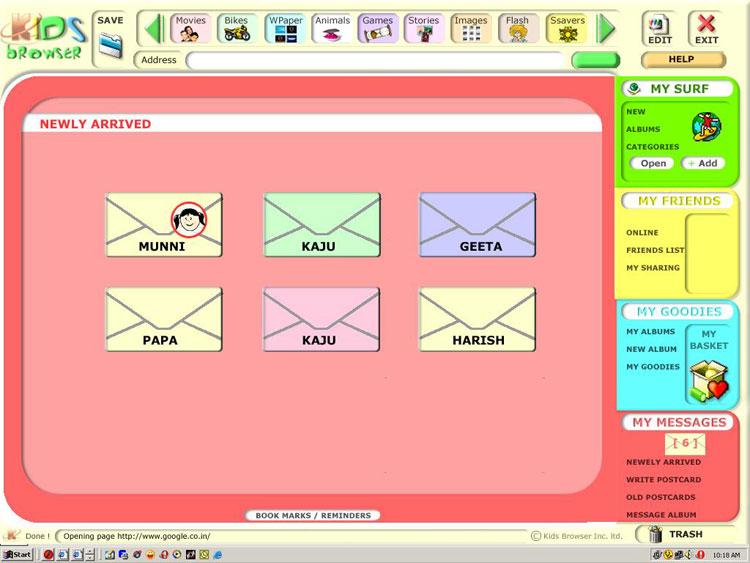
Task: Open the Bikes category
Action: [x=236, y=29]
